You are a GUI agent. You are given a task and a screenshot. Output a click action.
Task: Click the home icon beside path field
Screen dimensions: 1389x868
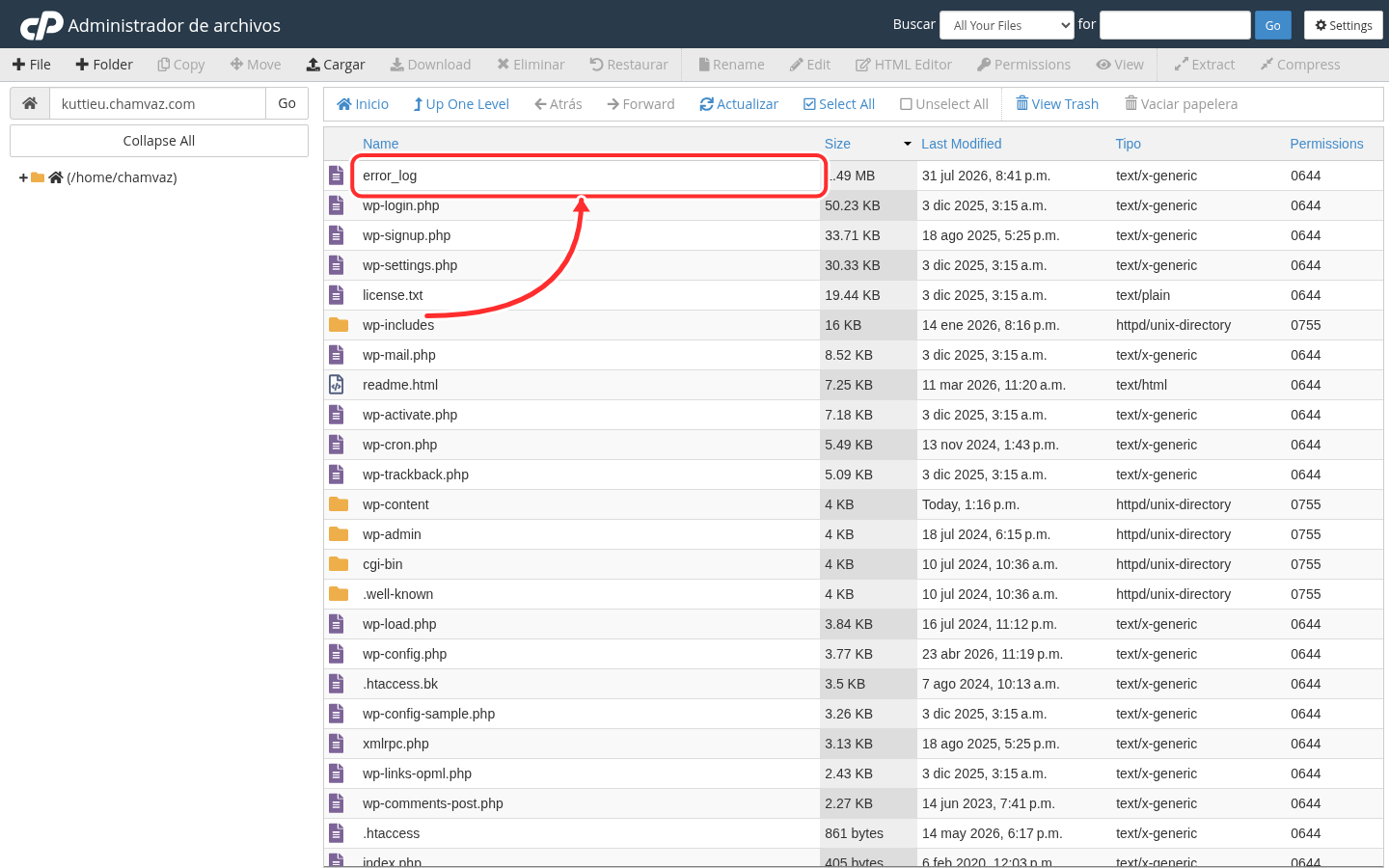[x=30, y=103]
